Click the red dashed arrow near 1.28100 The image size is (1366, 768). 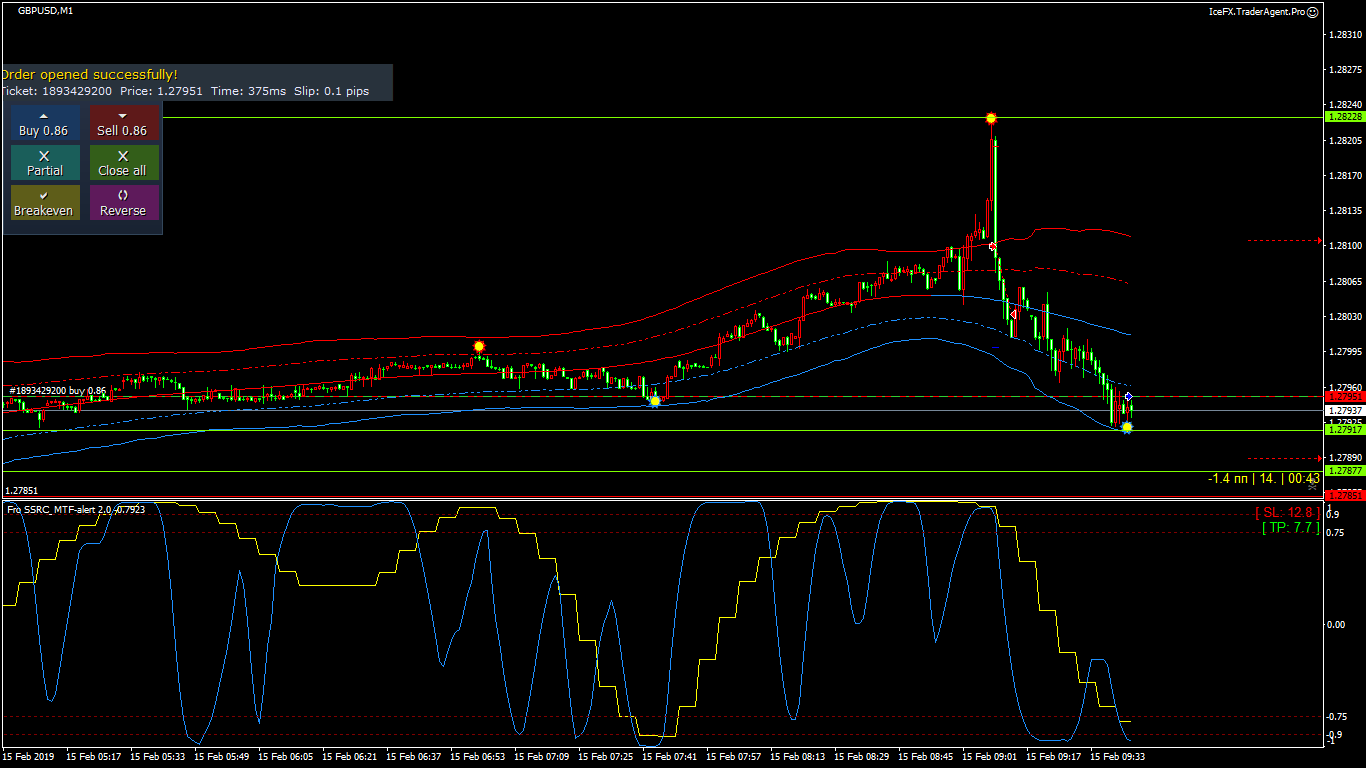click(1285, 241)
